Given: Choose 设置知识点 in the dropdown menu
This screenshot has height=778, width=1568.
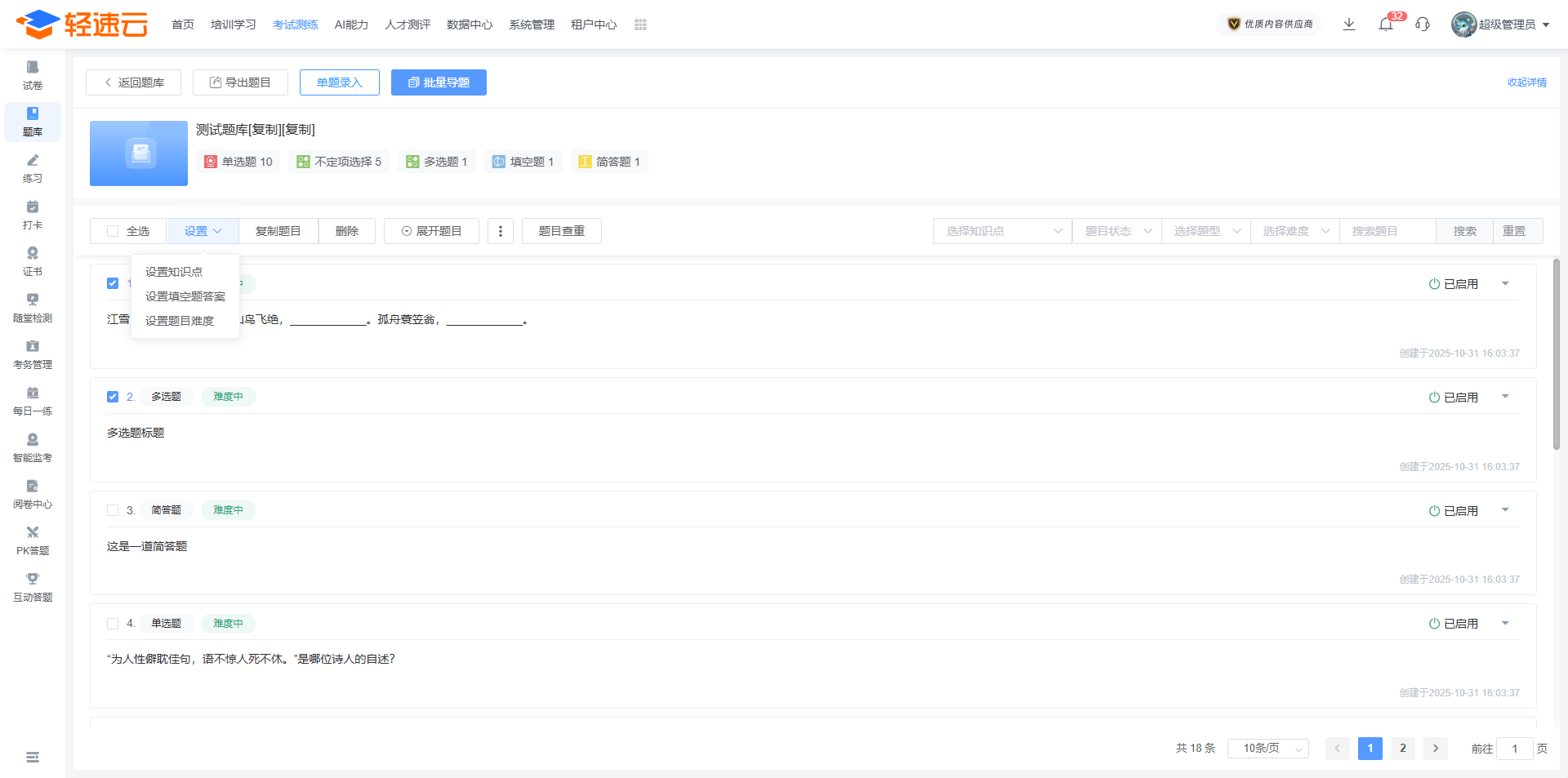Looking at the screenshot, I should click(x=174, y=272).
